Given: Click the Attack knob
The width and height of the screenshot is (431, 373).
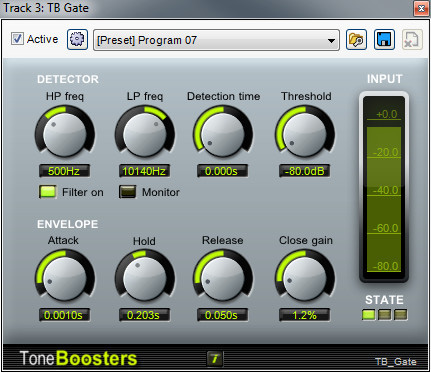Looking at the screenshot, I should (x=65, y=278).
